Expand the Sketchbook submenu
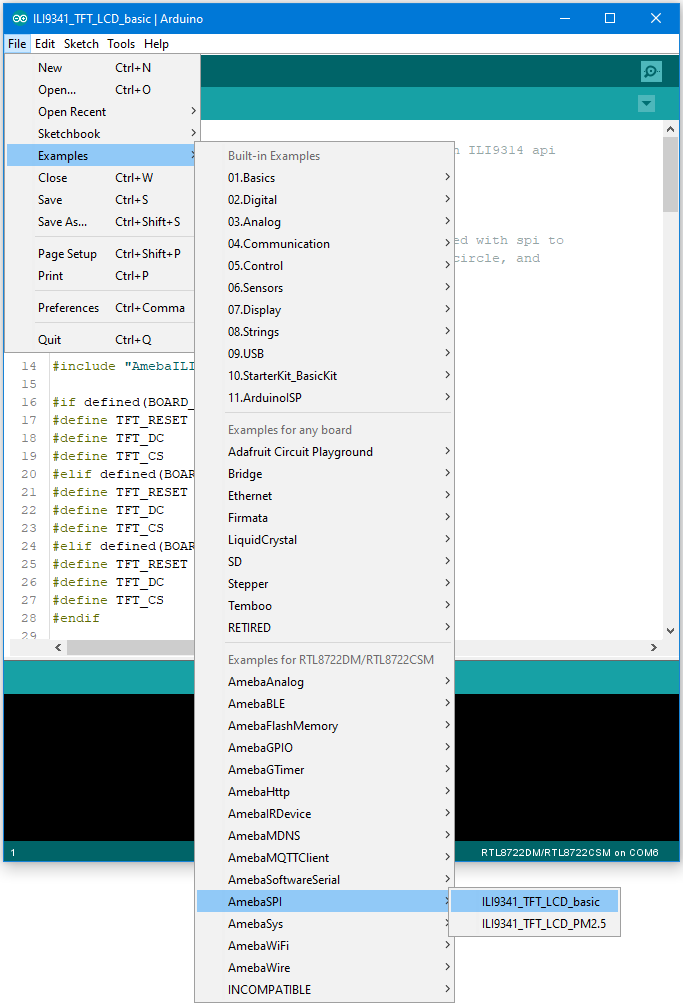 coord(103,133)
